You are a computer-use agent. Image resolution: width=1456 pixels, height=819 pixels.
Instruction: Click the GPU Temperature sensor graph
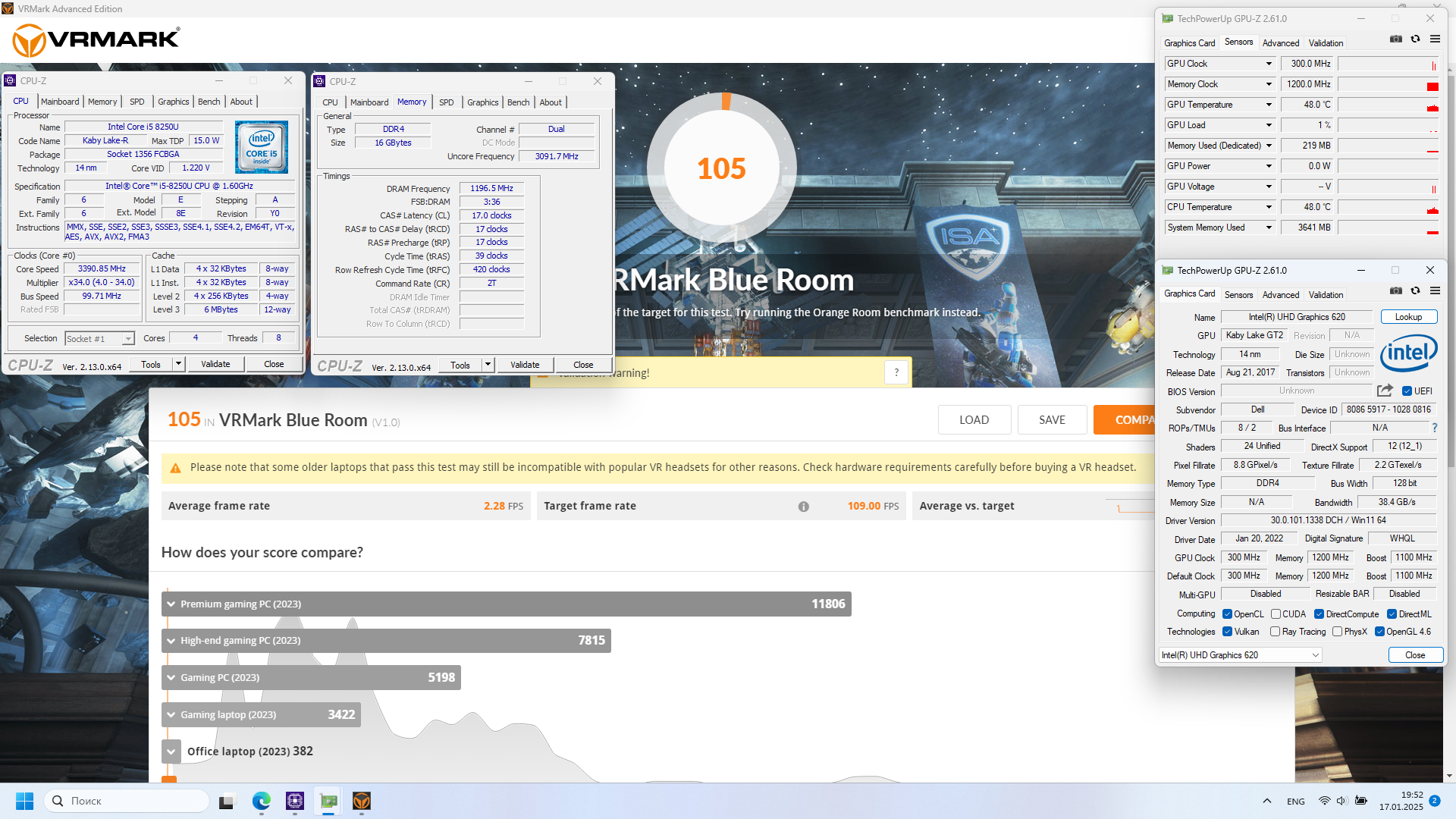click(1389, 105)
